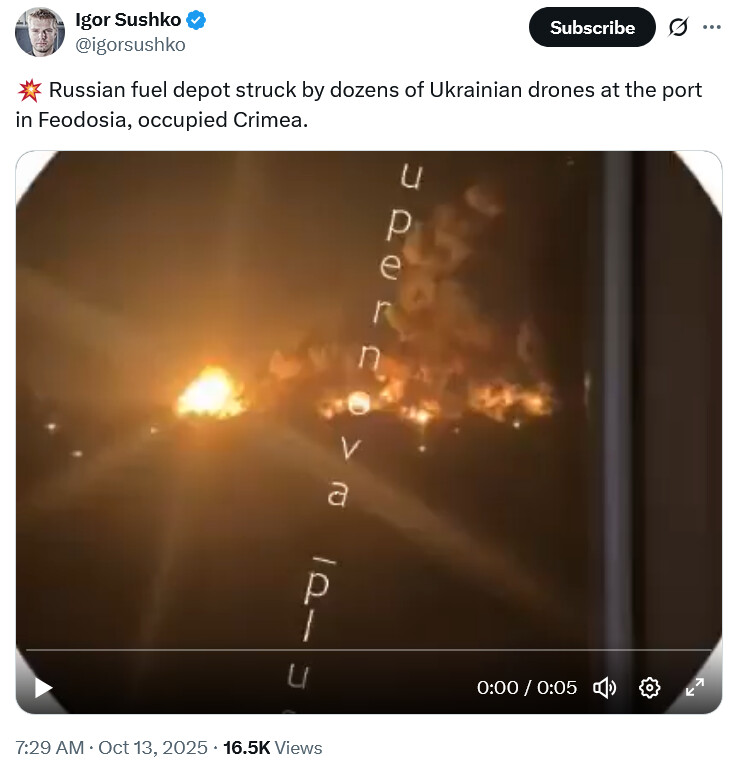Open the Igor Sushko display name link
This screenshot has height=768, width=740.
click(128, 20)
